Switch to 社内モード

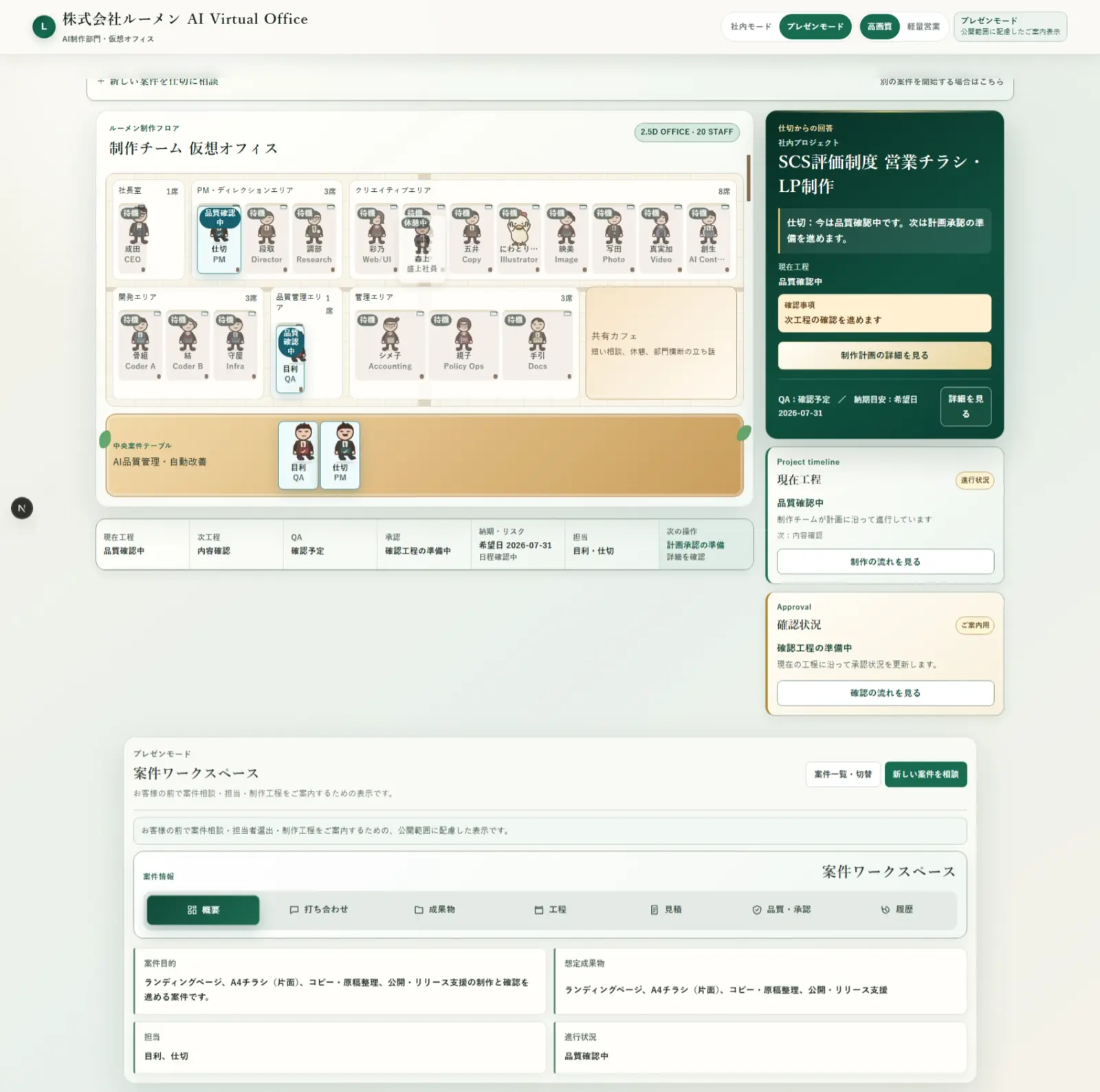point(751,27)
